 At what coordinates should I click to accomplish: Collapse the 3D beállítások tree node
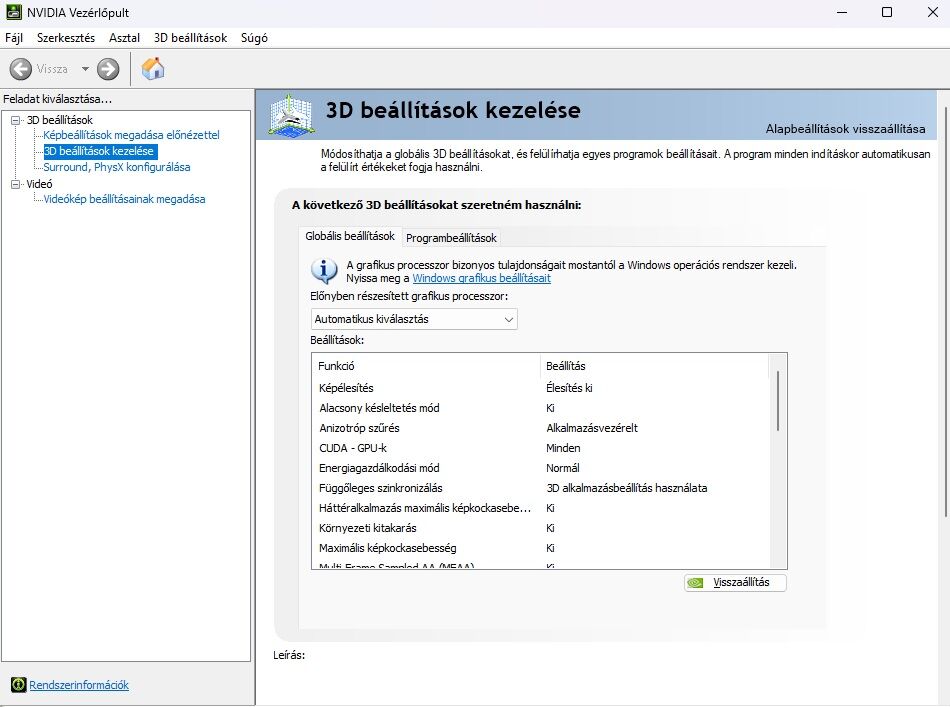[x=16, y=120]
